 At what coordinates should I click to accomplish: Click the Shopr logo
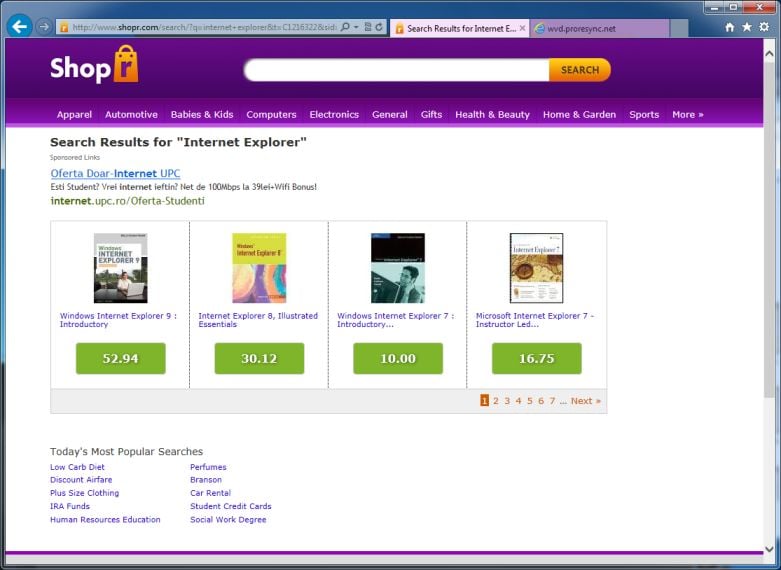tap(94, 65)
